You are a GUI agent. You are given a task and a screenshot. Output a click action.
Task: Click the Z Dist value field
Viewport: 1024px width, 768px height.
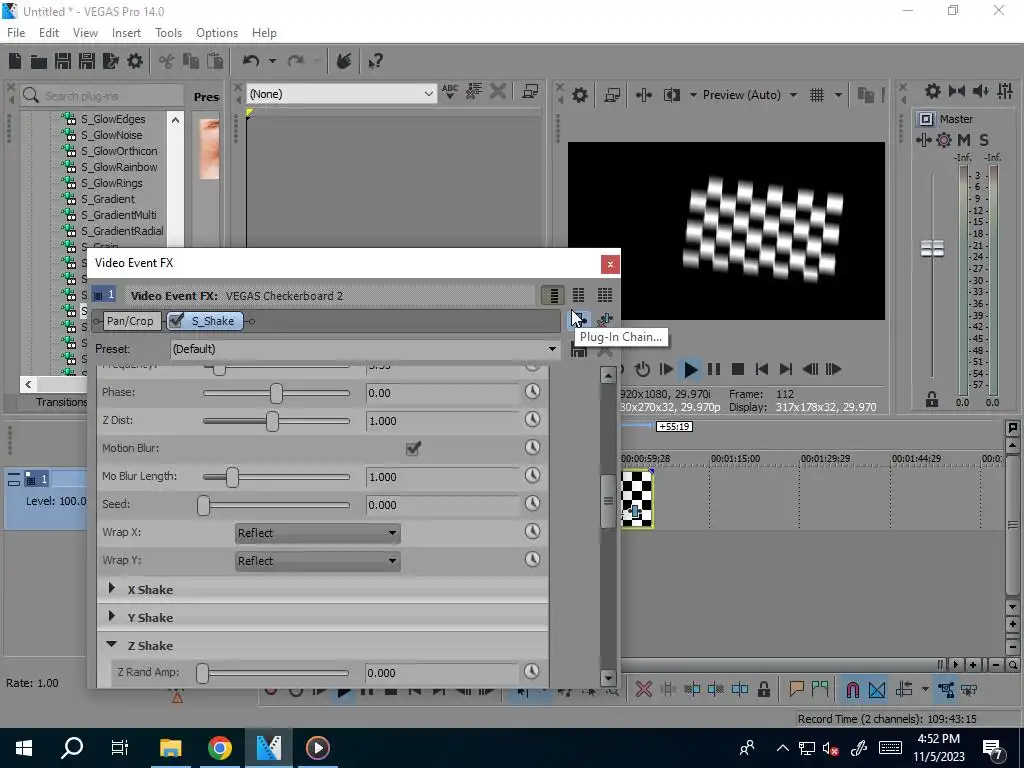coord(442,421)
